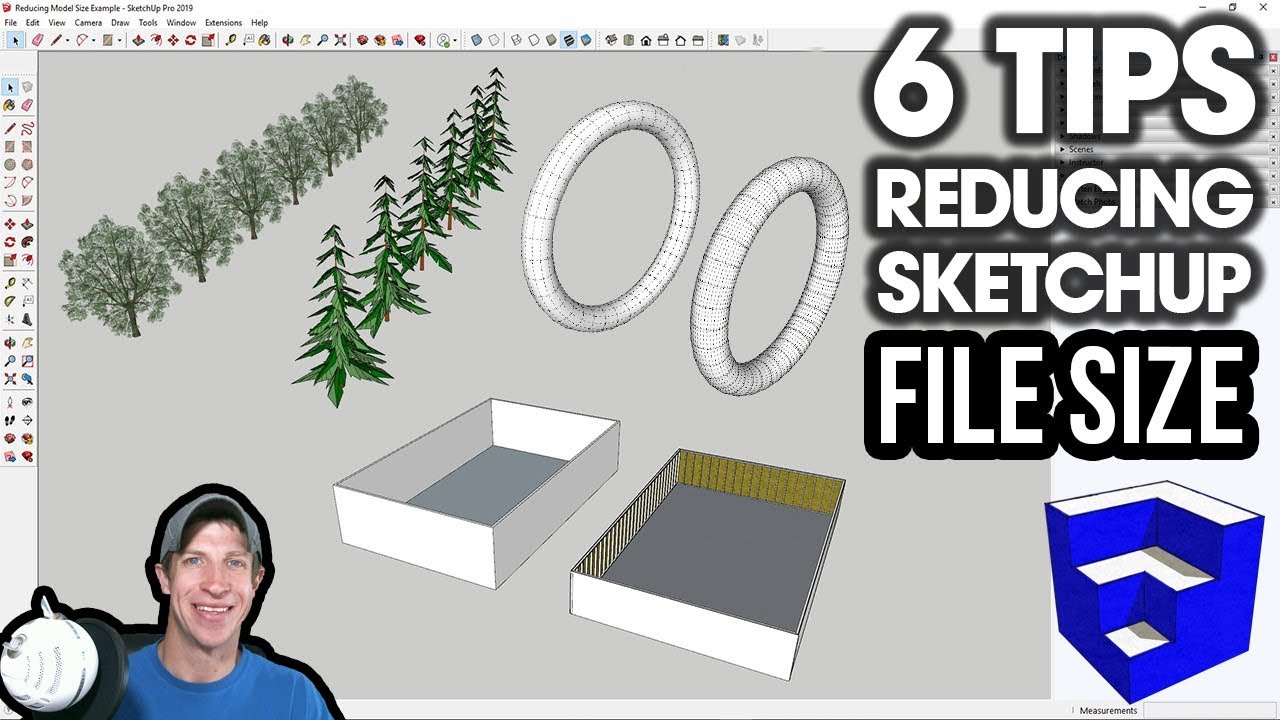Open the Tools menu
The height and width of the screenshot is (720, 1280).
pos(148,22)
